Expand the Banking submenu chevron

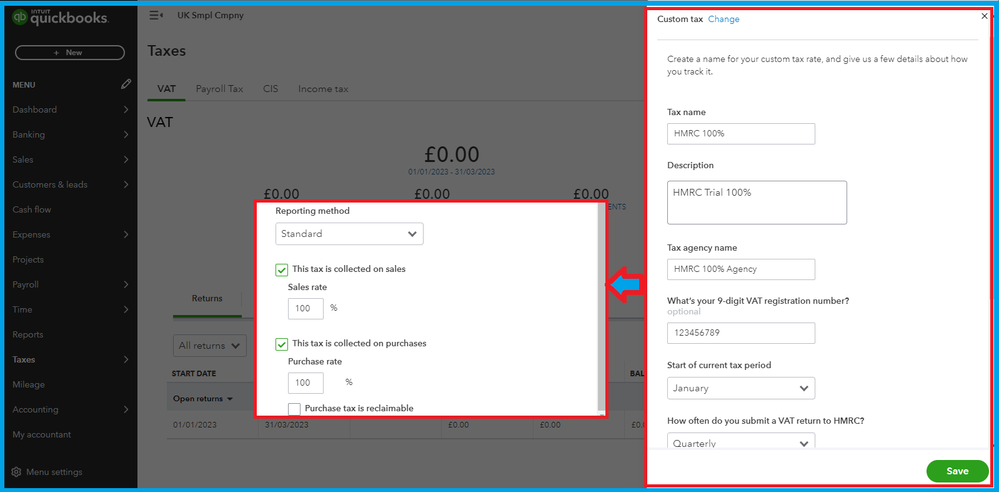[x=126, y=135]
